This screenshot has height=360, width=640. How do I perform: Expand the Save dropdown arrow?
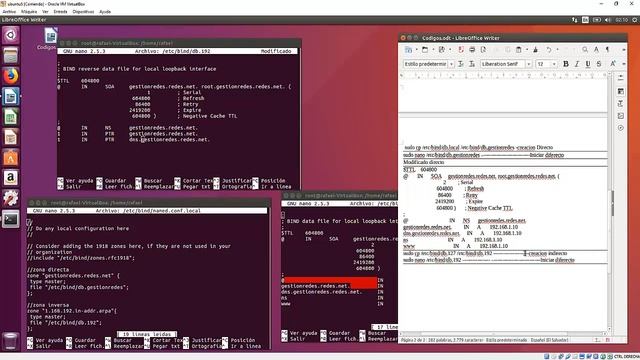tap(450, 50)
